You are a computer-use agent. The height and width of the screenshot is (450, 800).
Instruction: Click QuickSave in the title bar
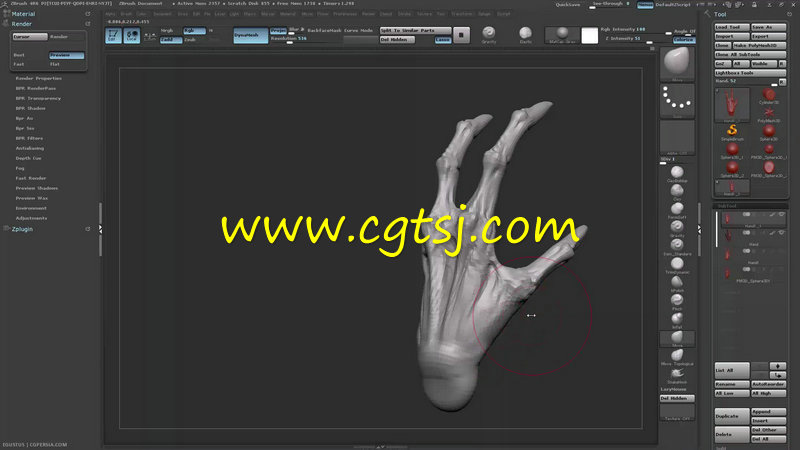pyautogui.click(x=568, y=5)
